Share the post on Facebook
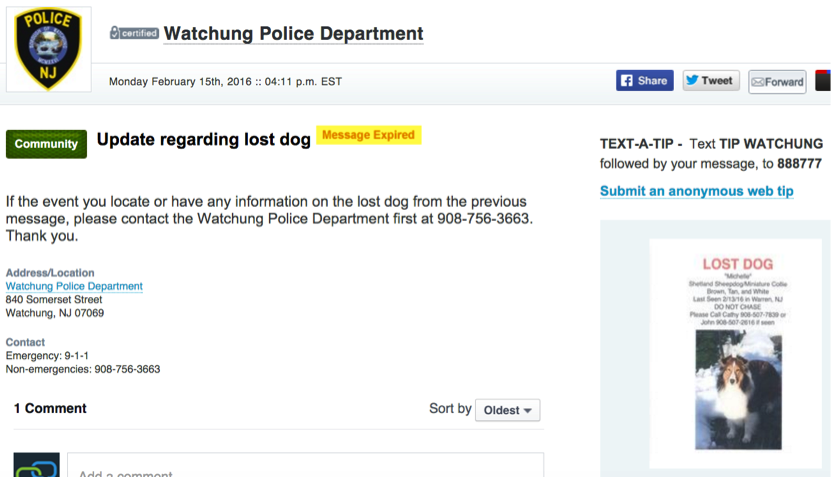Viewport: 831px width, 478px height. pyautogui.click(x=644, y=81)
